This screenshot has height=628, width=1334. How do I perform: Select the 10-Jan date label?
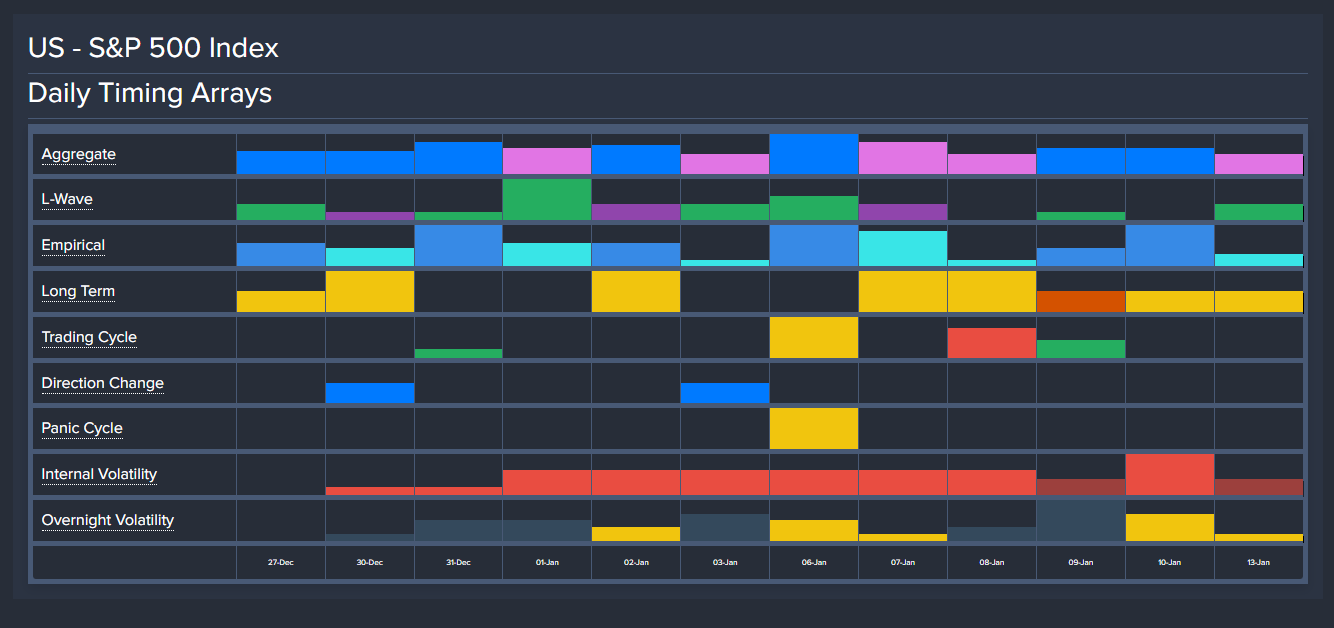[1170, 562]
